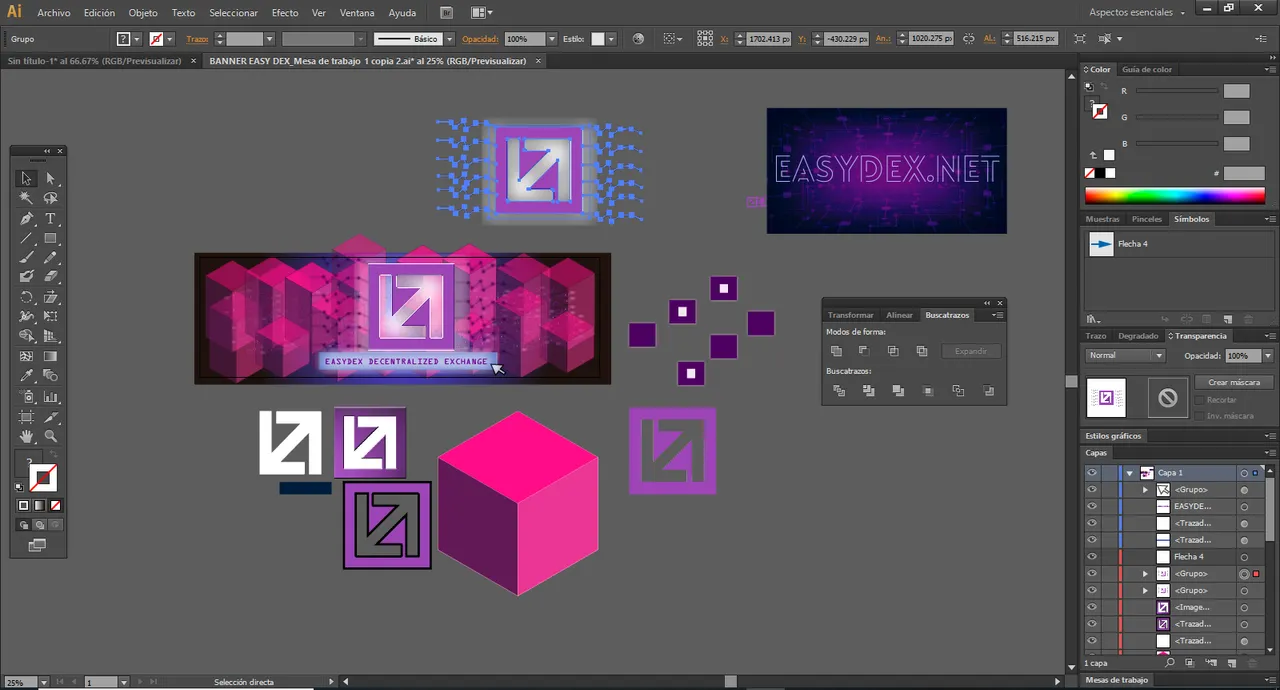Open the control bar opacity 100% dropdown
Image resolution: width=1280 pixels, height=690 pixels.
pyautogui.click(x=552, y=39)
